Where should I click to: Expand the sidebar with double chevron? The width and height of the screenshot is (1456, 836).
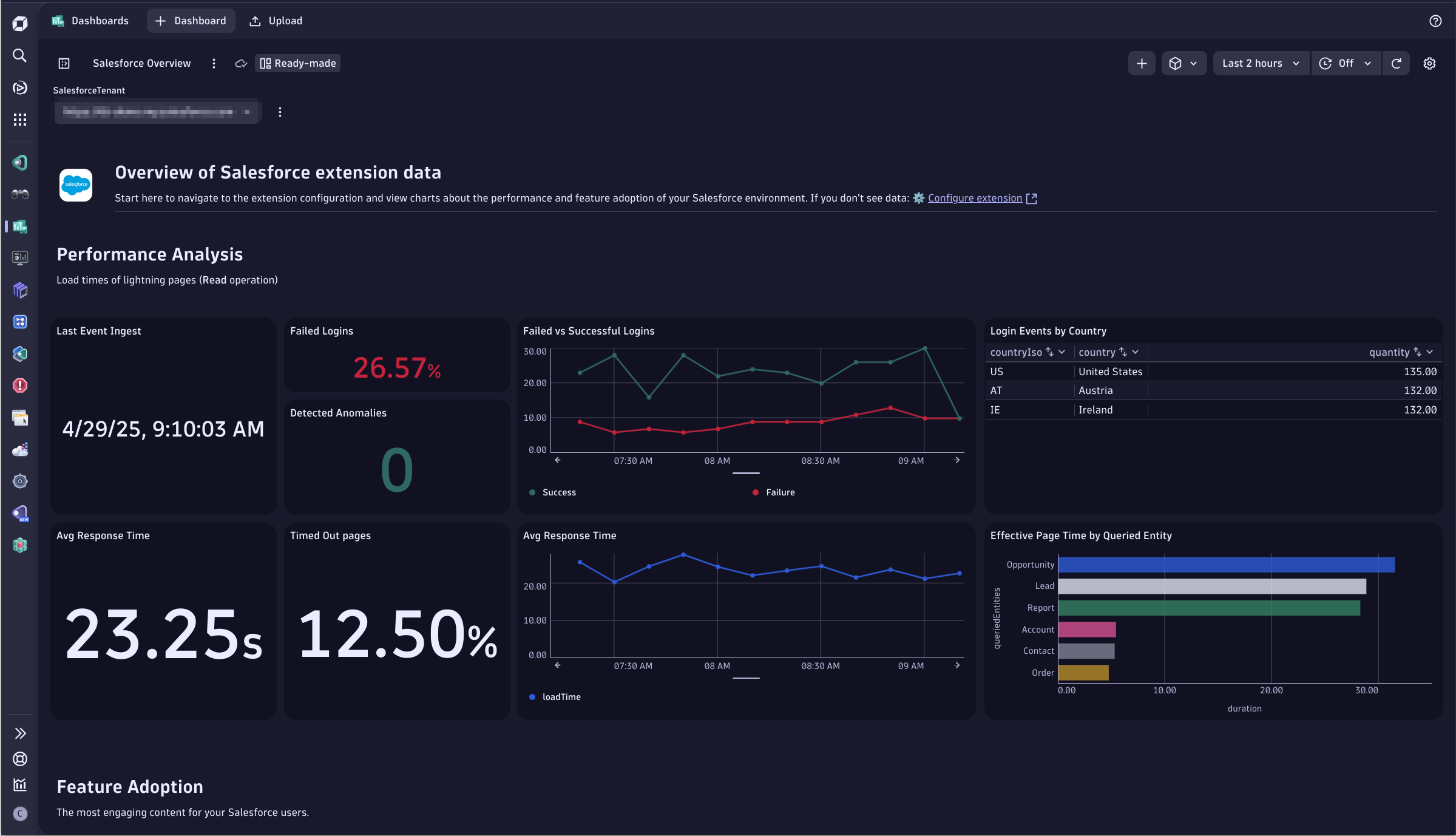pos(19,733)
